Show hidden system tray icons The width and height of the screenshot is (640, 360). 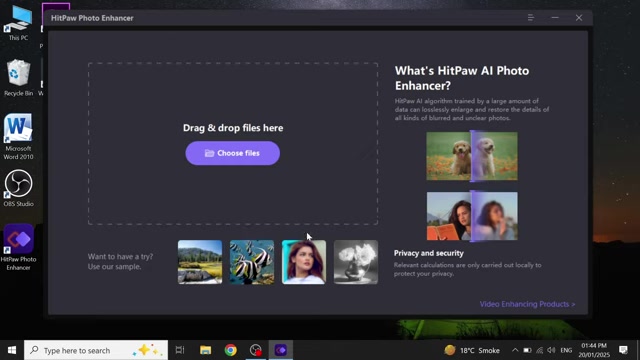pyautogui.click(x=515, y=350)
